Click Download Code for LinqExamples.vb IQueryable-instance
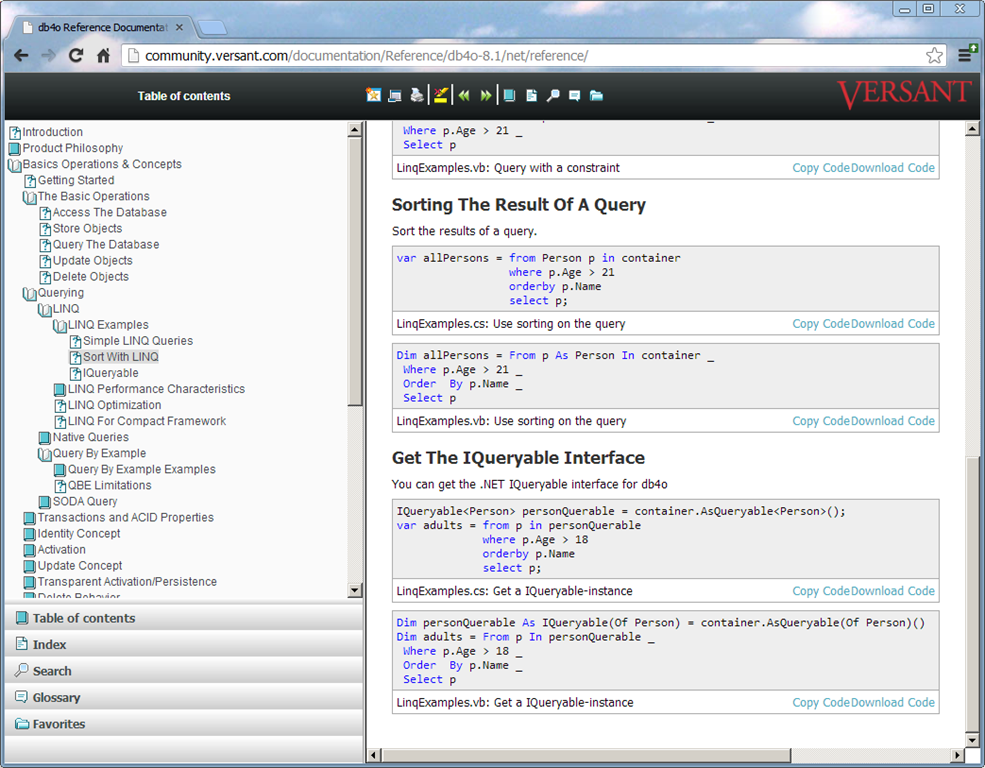The width and height of the screenshot is (985, 768). pyautogui.click(x=893, y=703)
